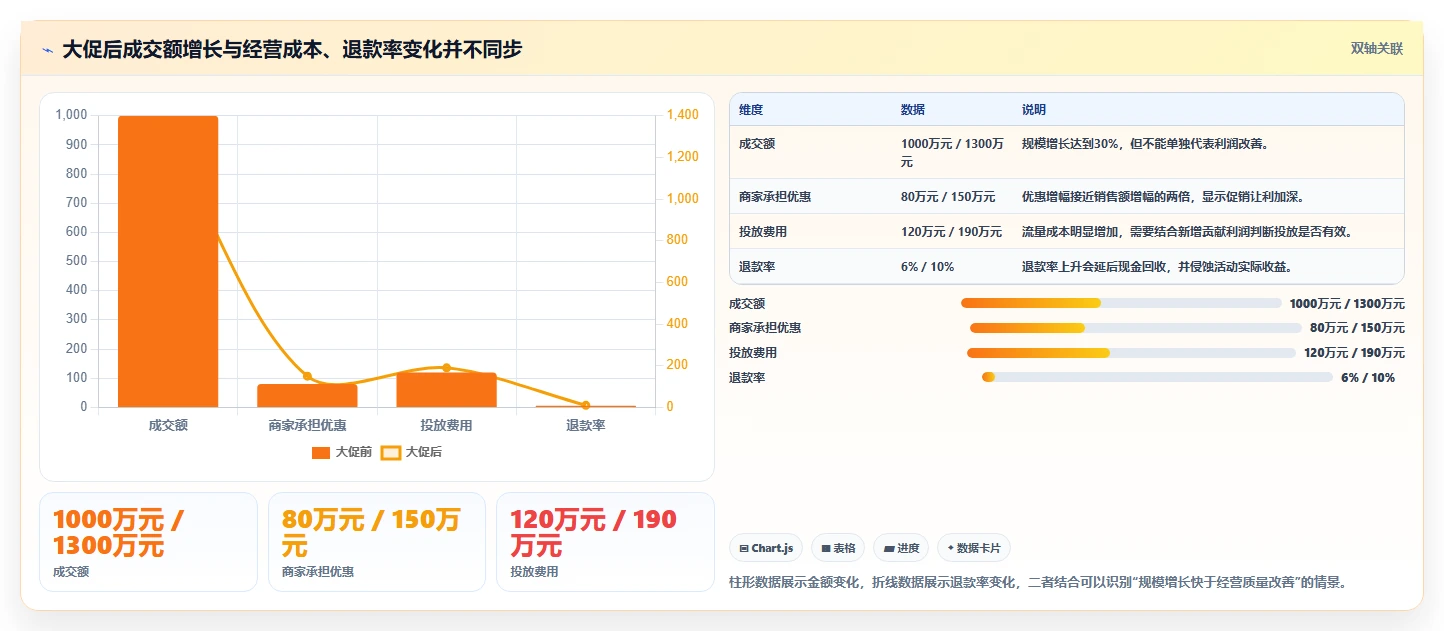Click the line point above 投放费用
Screen dimensions: 1444x631
pyautogui.click(x=446, y=368)
